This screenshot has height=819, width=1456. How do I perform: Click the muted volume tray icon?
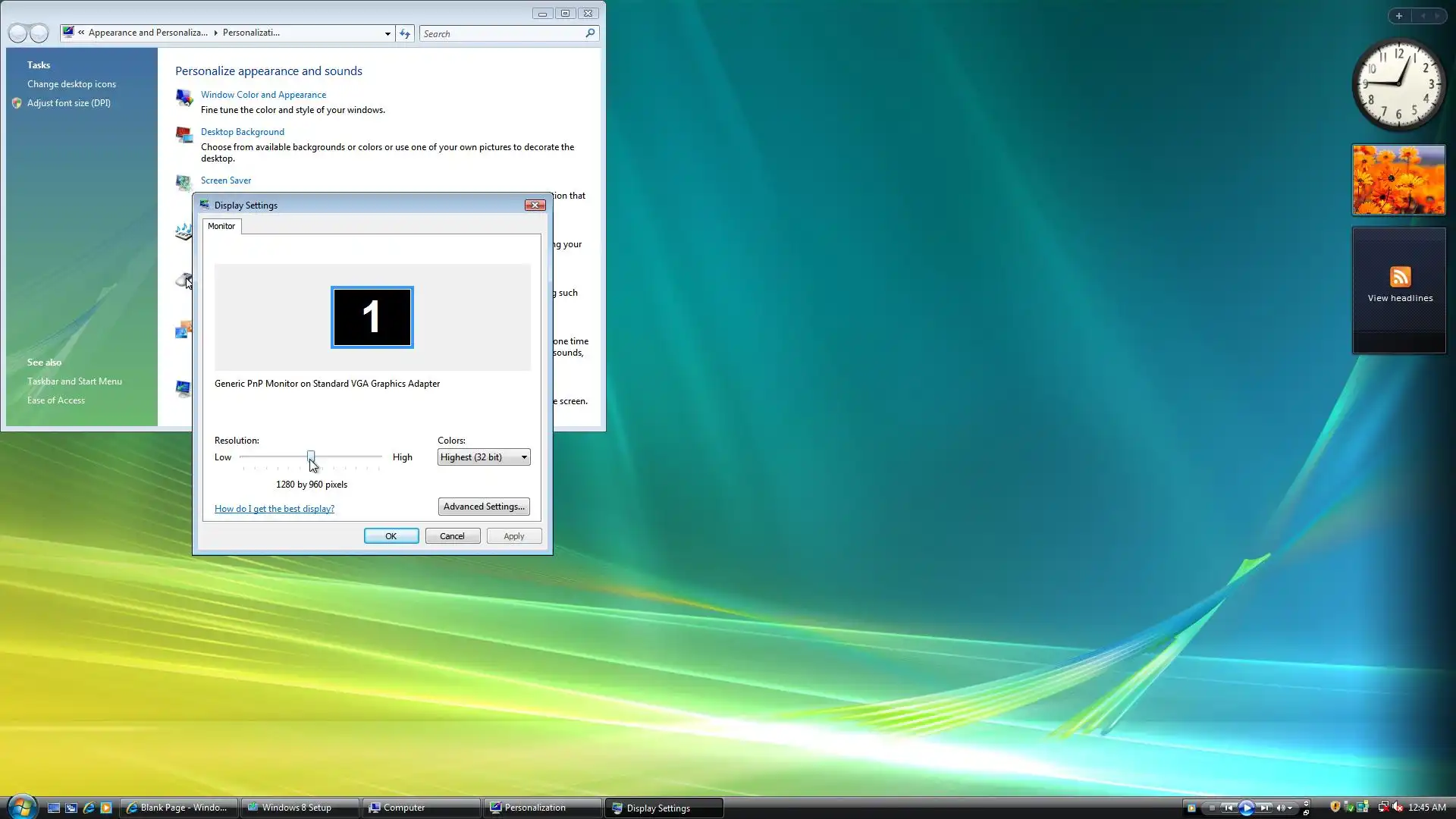point(1398,807)
